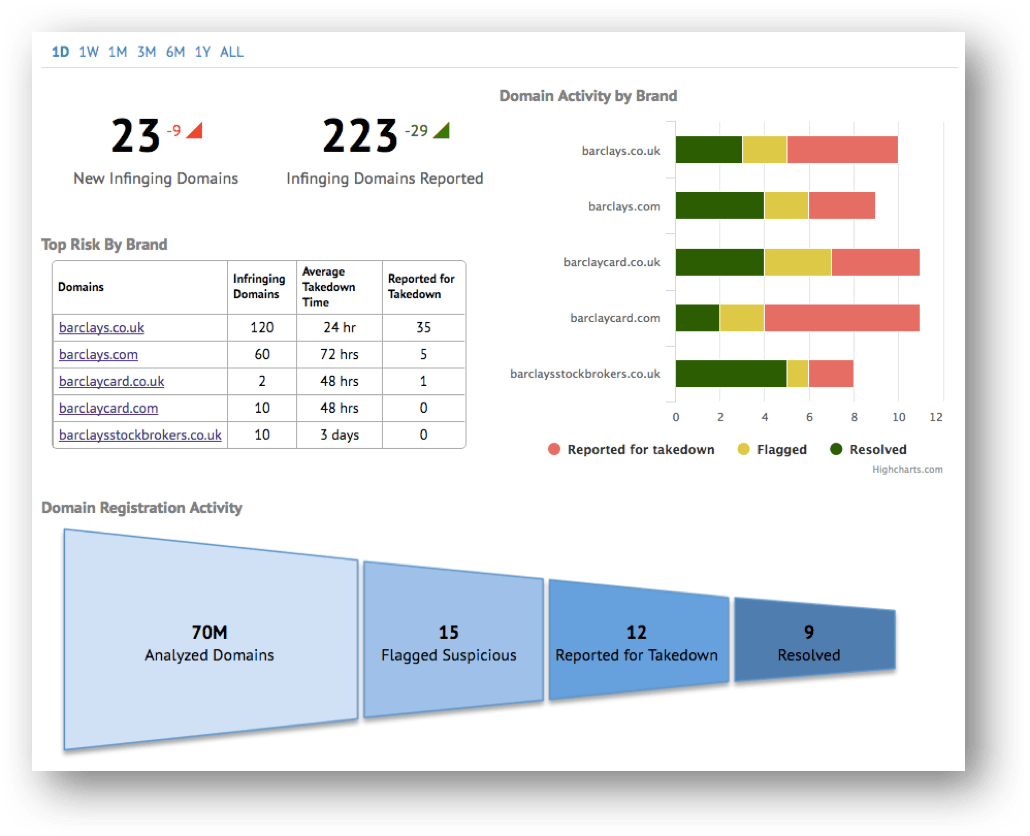1030x836 pixels.
Task: Click the 24 hr takedown time cell
Action: pos(339,327)
